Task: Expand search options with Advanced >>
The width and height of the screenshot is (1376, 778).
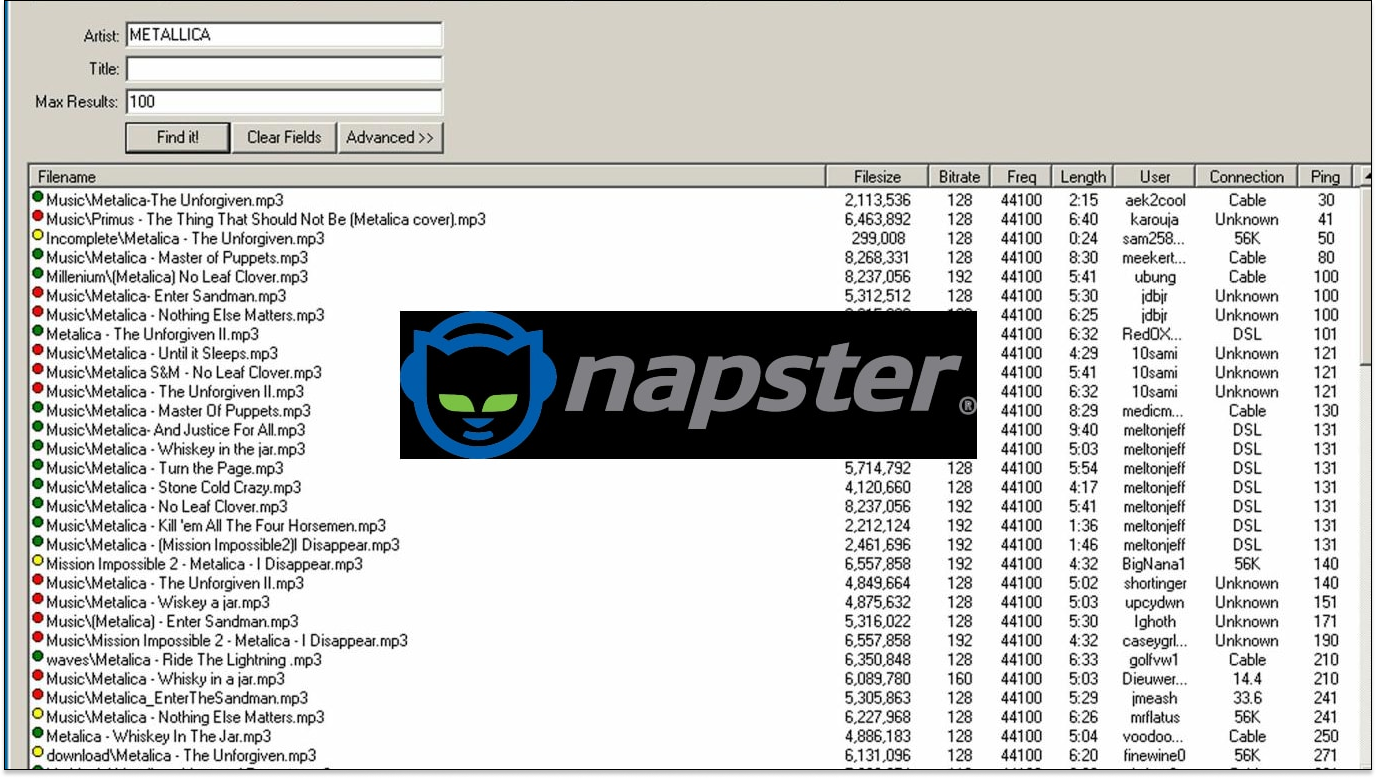Action: pyautogui.click(x=390, y=138)
